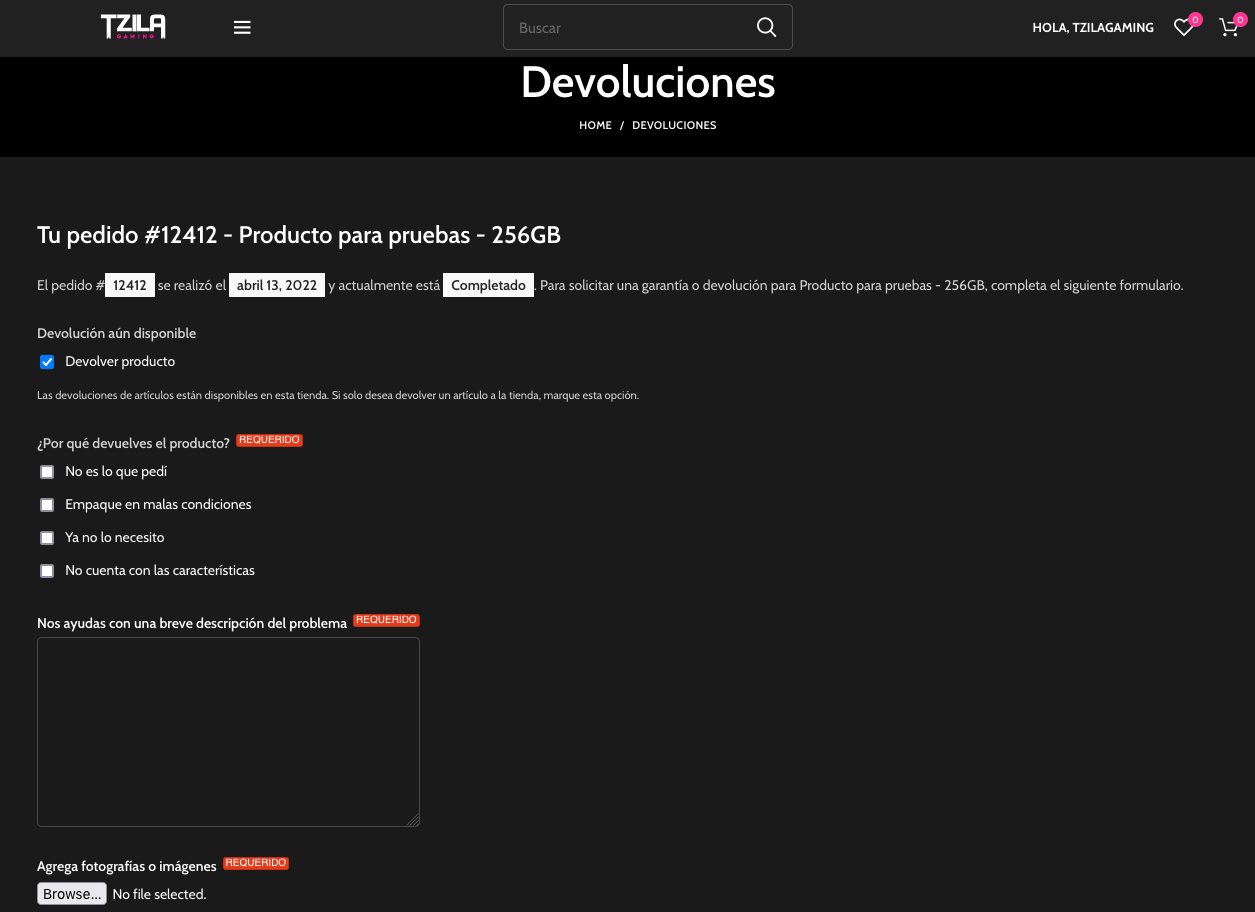Click the Tzila Gaming logo
Screen dimensions: 1255x912
coord(133,27)
